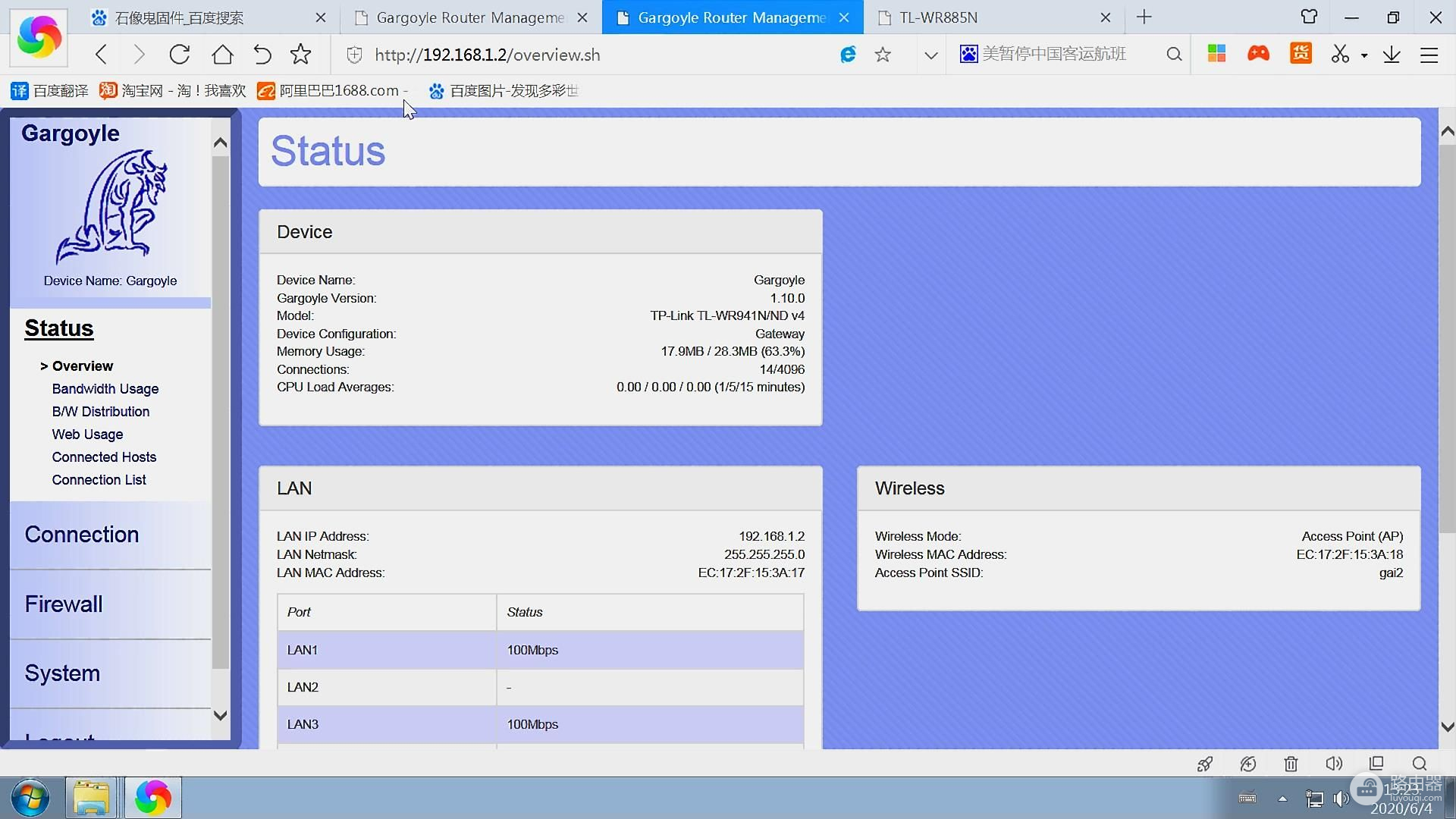Open the 百度图片 bookmark
Viewport: 1456px width, 819px height.
(x=504, y=91)
